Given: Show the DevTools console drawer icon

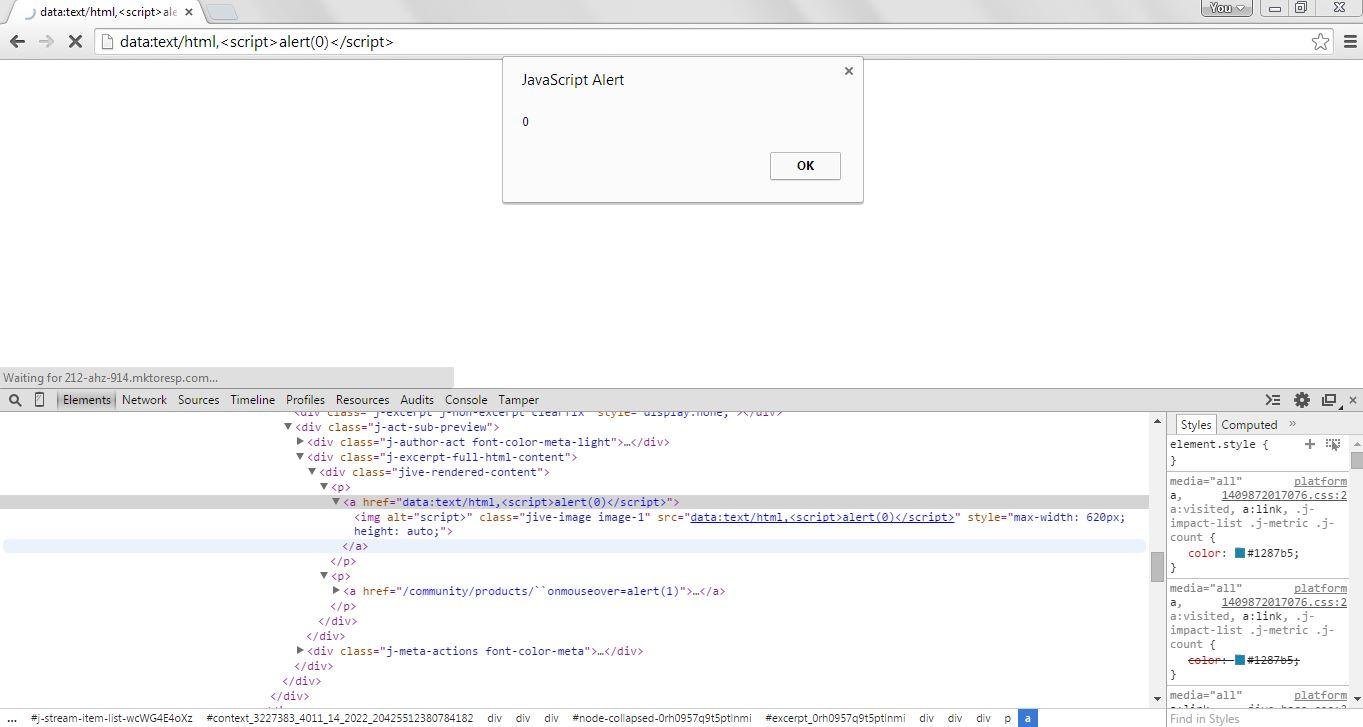Looking at the screenshot, I should pos(1273,400).
